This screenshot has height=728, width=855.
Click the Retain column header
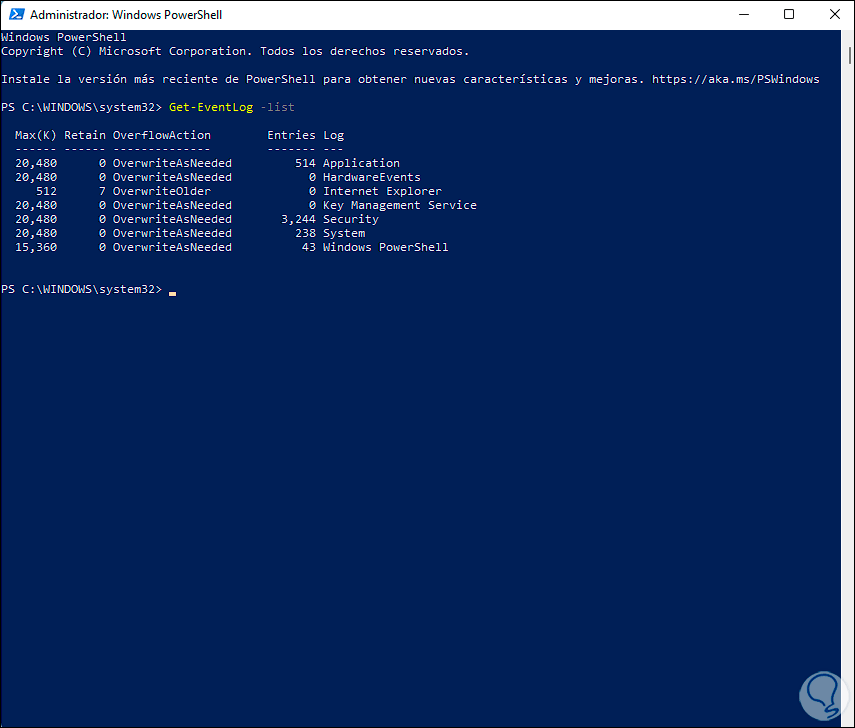(85, 135)
